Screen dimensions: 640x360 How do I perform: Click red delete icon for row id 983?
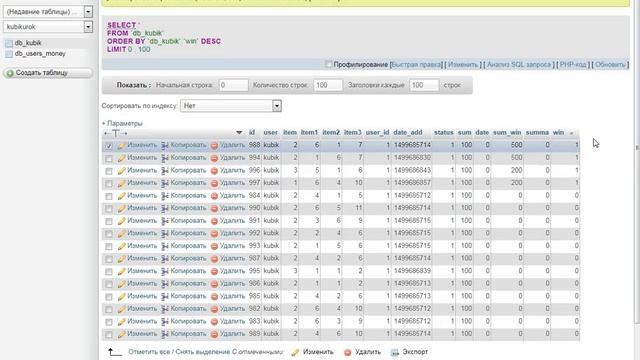[x=214, y=322]
